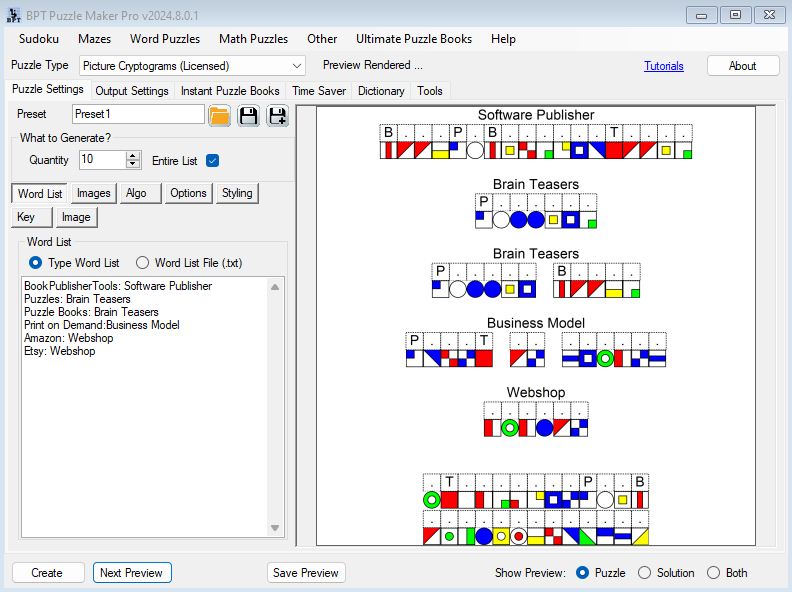
Task: Open preset folder icon
Action: pos(219,115)
